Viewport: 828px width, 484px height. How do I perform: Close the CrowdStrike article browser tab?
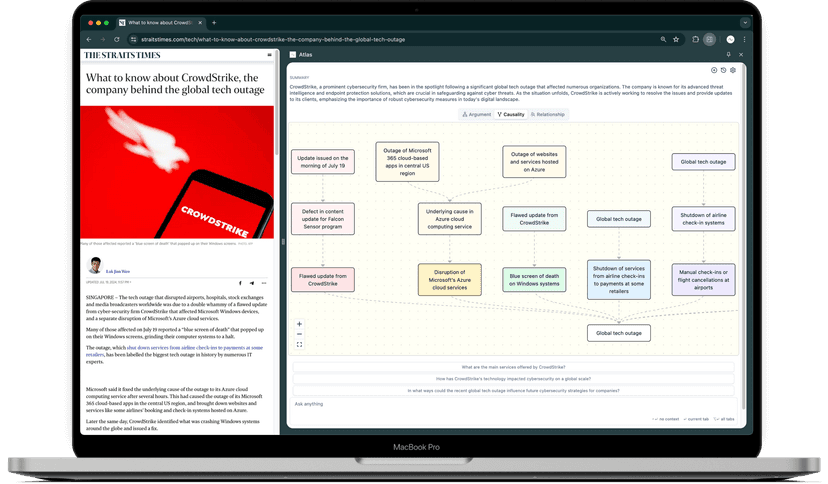[x=200, y=23]
